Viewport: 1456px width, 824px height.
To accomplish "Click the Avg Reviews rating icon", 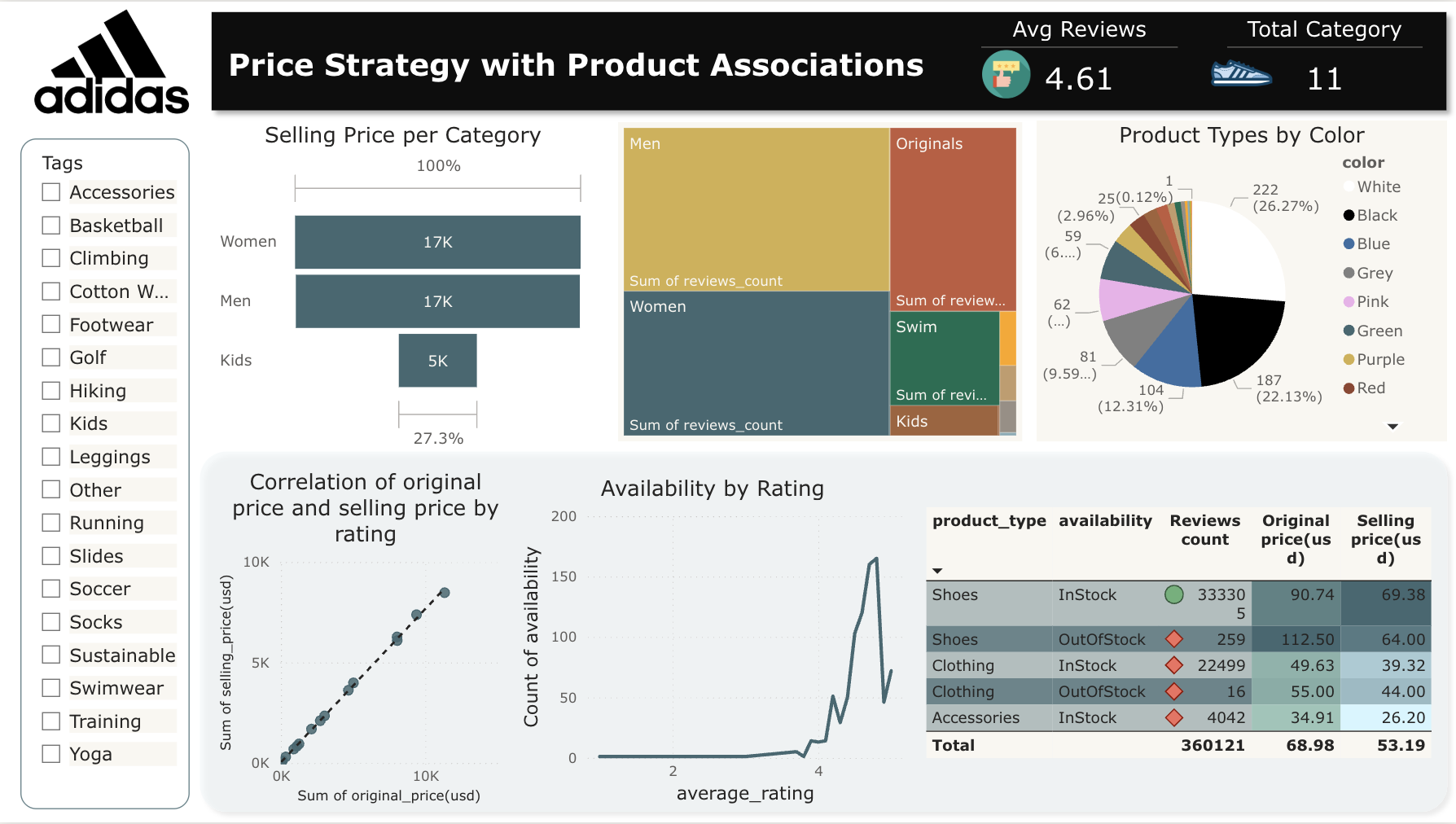I will (x=1006, y=75).
